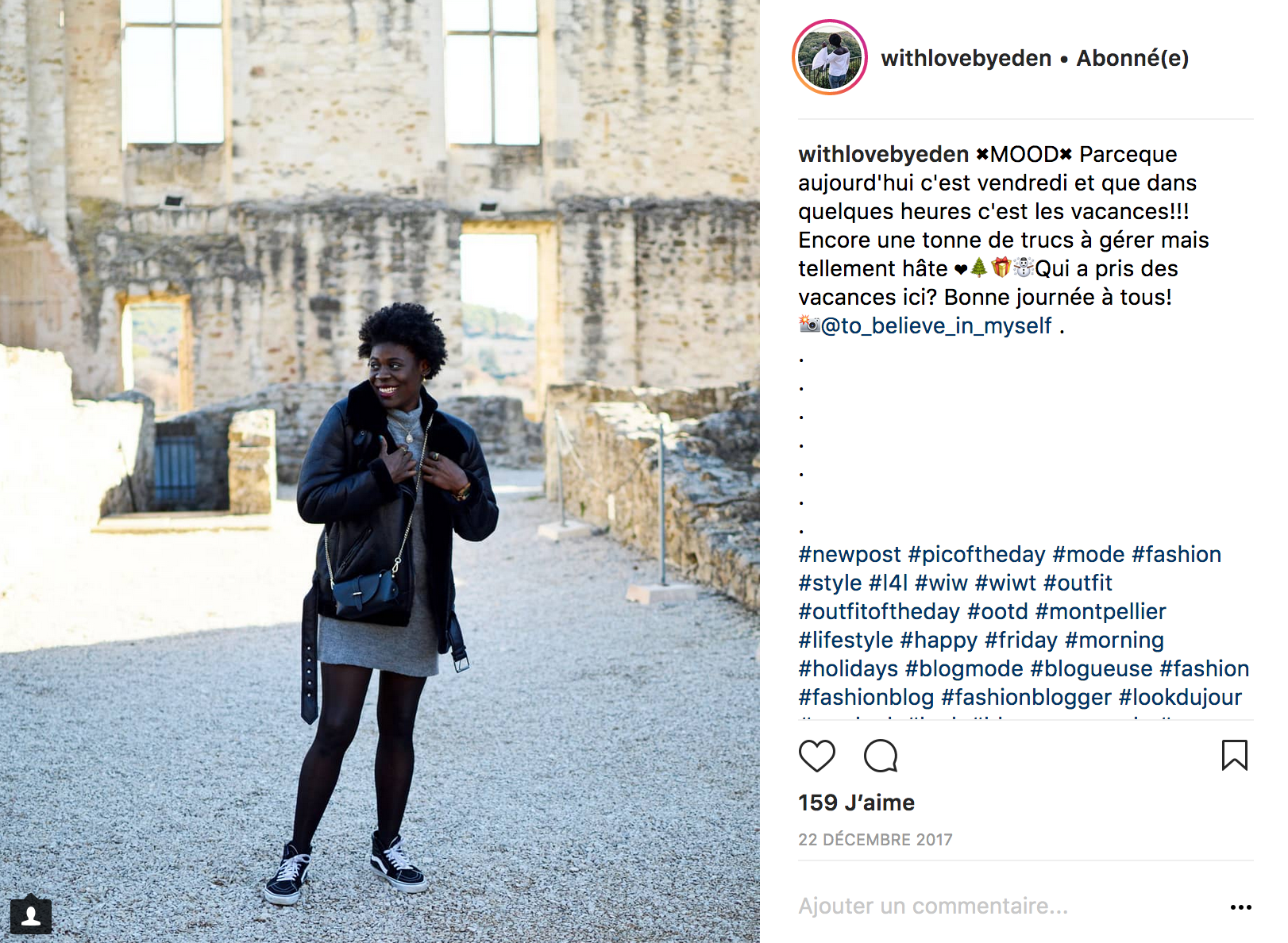Open #montpellier hashtag
Image resolution: width=1288 pixels, height=943 pixels.
pos(1101,611)
